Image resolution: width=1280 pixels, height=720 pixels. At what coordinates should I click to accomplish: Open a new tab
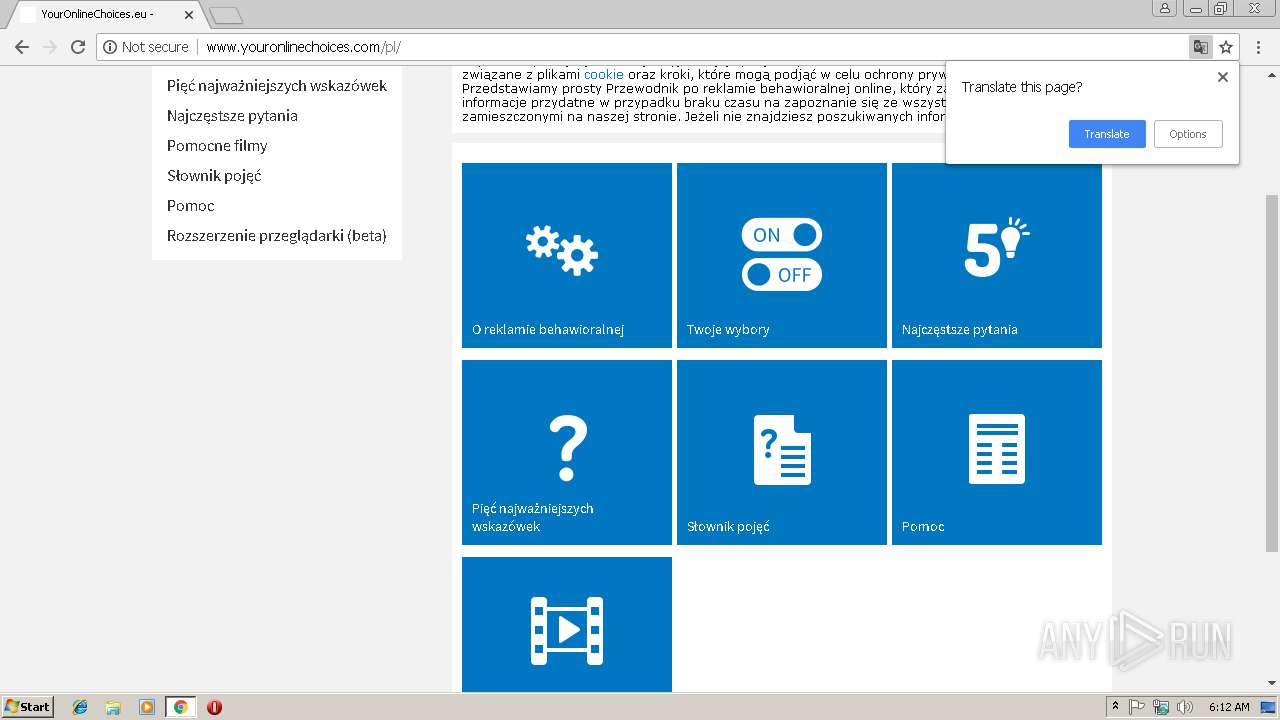point(226,15)
